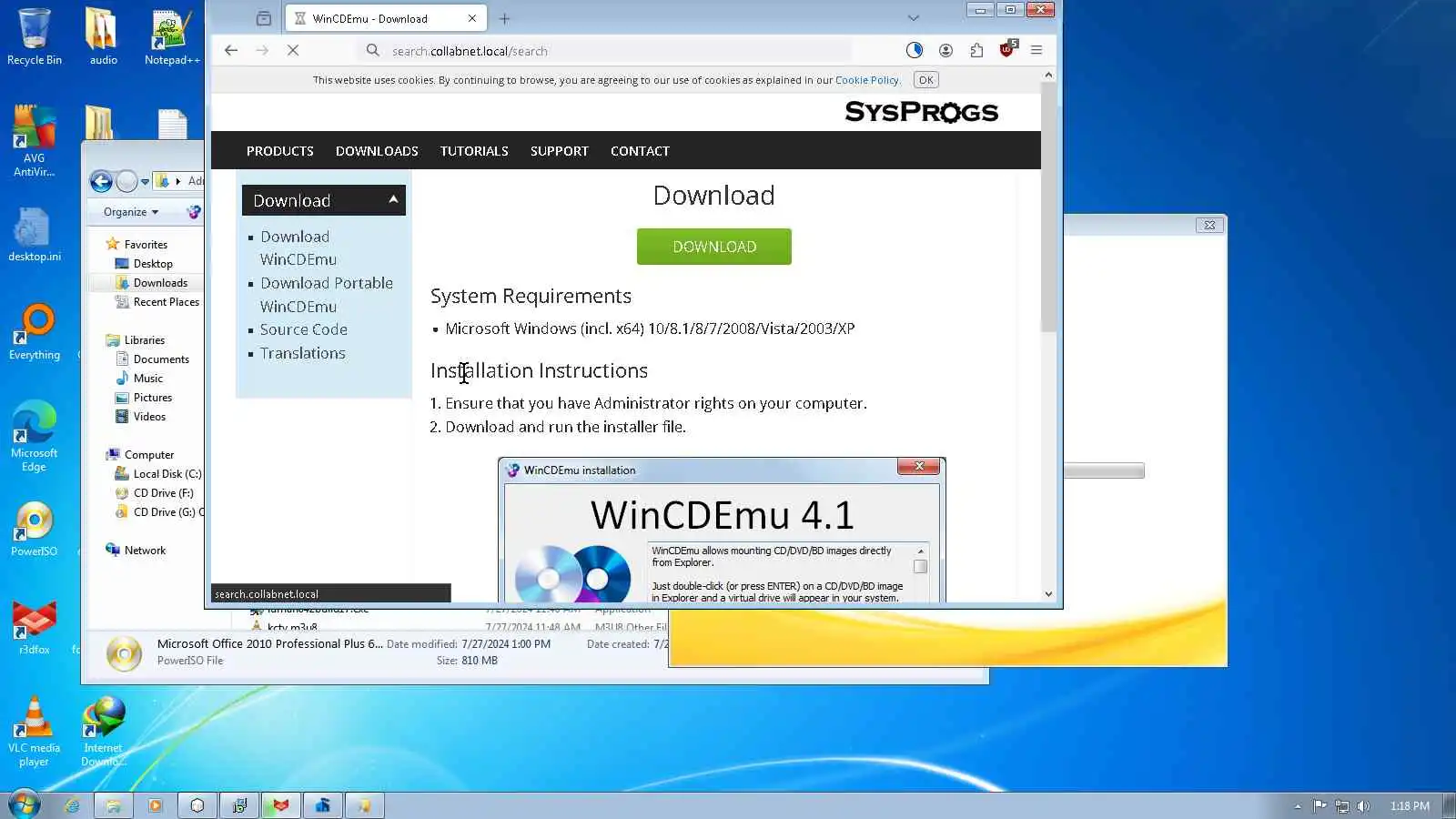Open the Action Center flag icon
The width and height of the screenshot is (1456, 819).
(x=1320, y=806)
